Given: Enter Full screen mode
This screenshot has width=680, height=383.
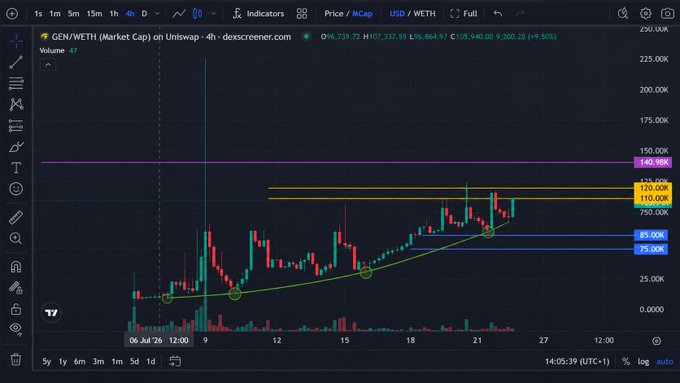Looking at the screenshot, I should [464, 14].
